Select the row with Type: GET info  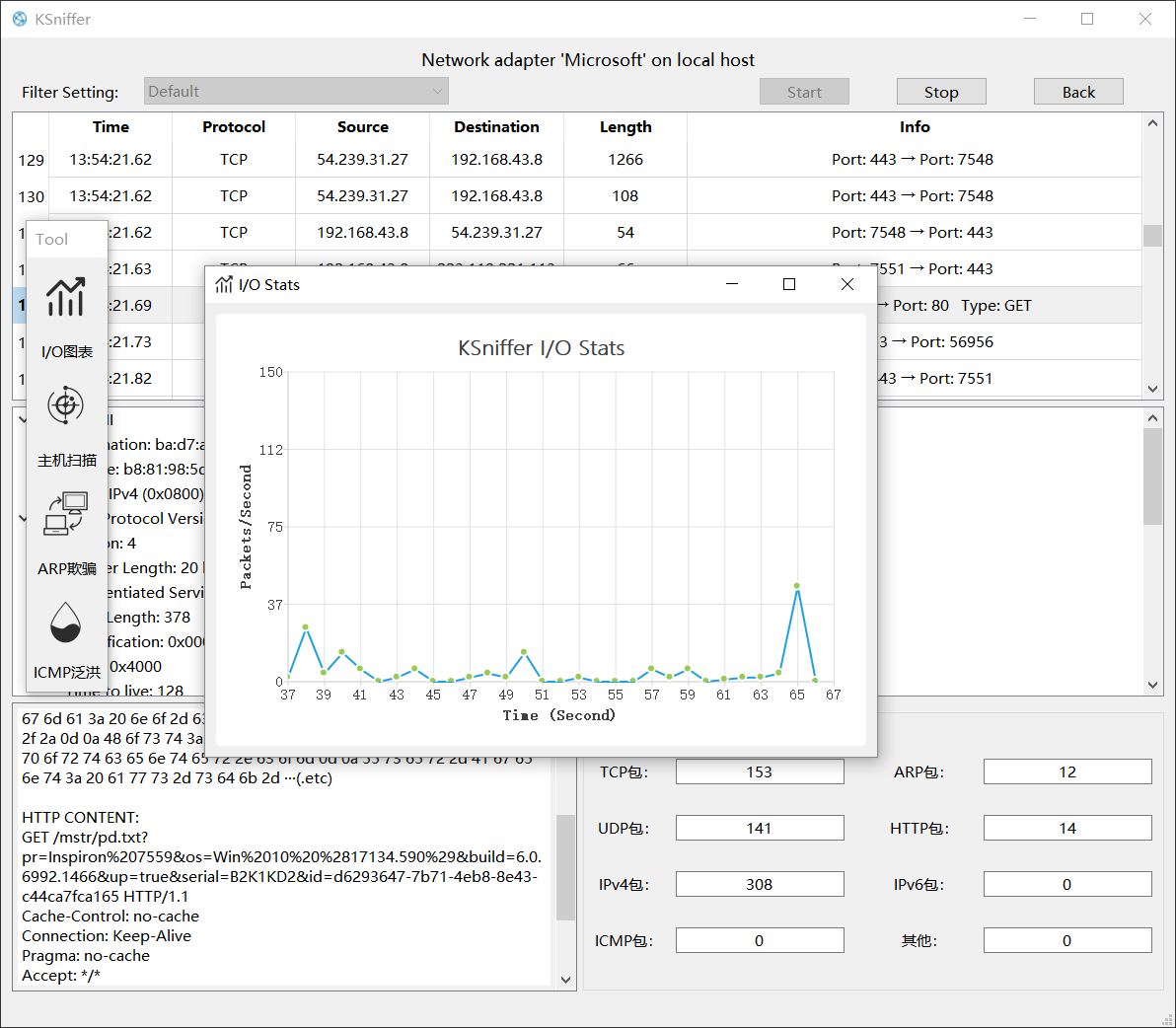[x=1008, y=305]
